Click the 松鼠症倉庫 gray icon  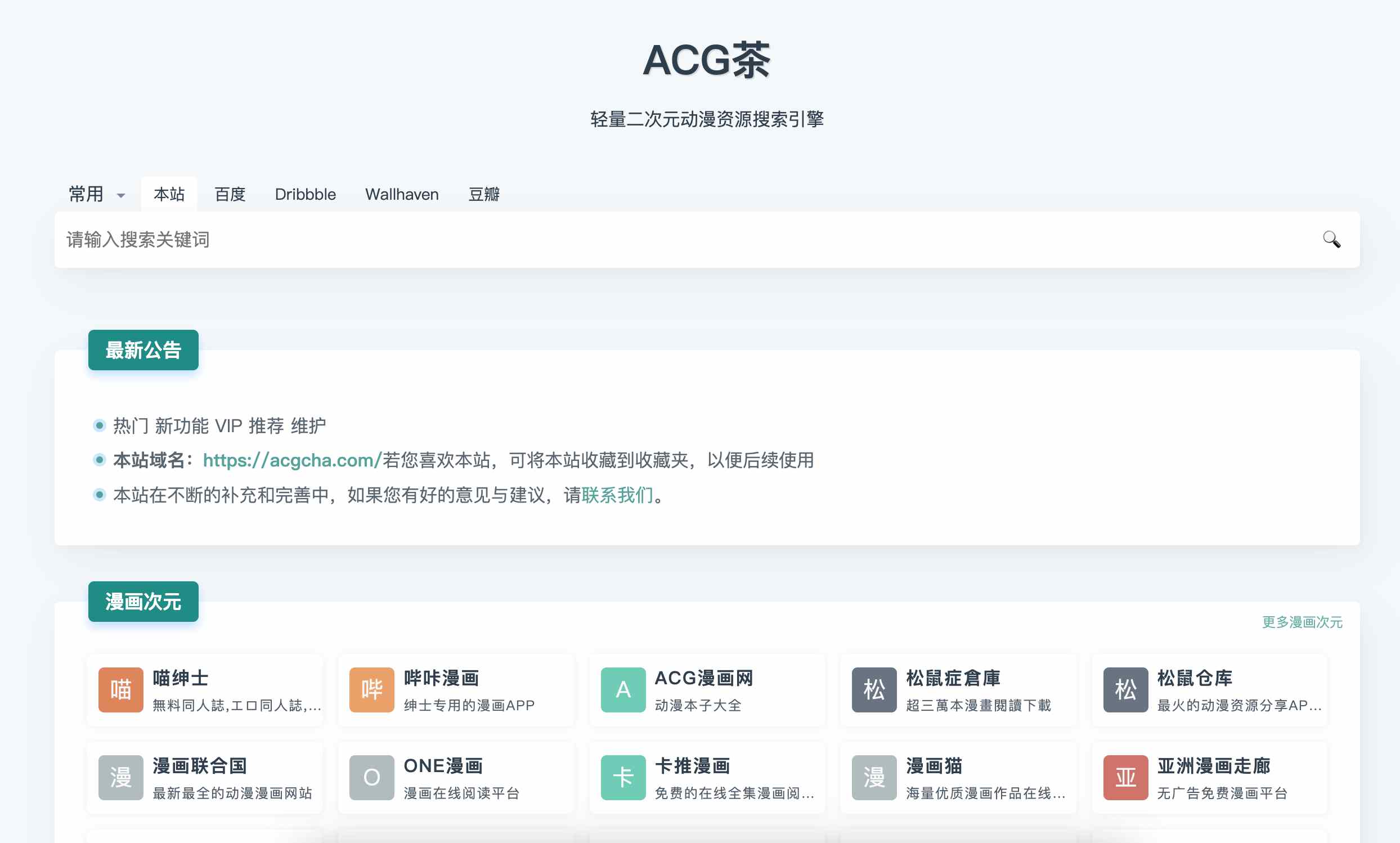[x=873, y=689]
